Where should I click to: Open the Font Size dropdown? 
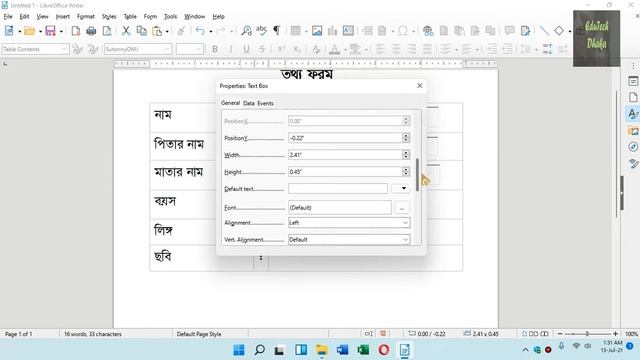pos(199,49)
